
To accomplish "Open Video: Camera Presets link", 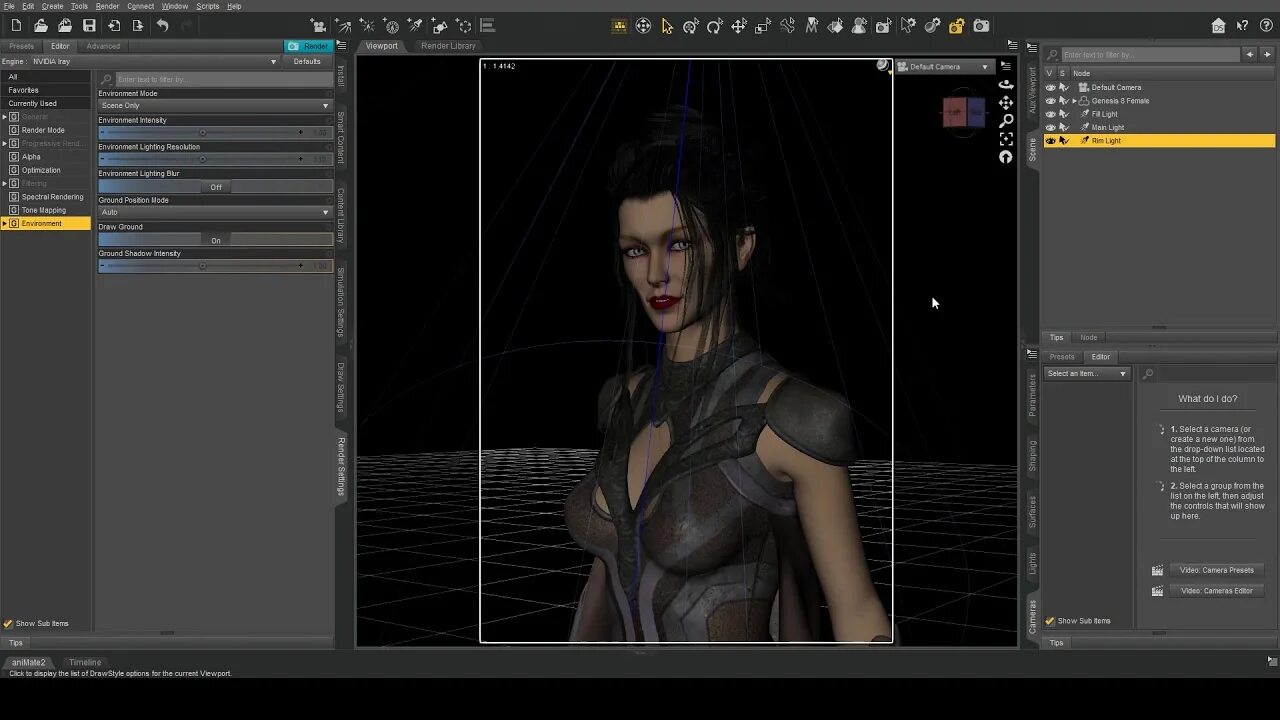I will click(x=1216, y=570).
